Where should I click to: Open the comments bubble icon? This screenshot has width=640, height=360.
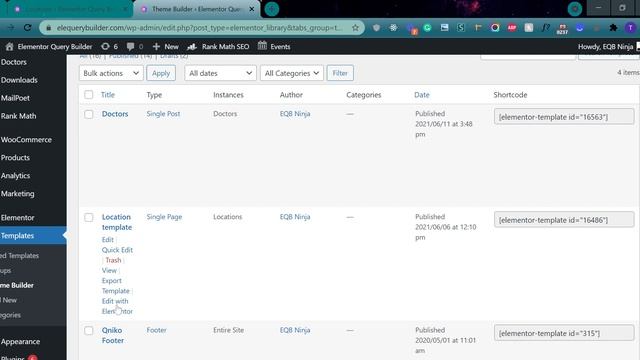(130, 47)
